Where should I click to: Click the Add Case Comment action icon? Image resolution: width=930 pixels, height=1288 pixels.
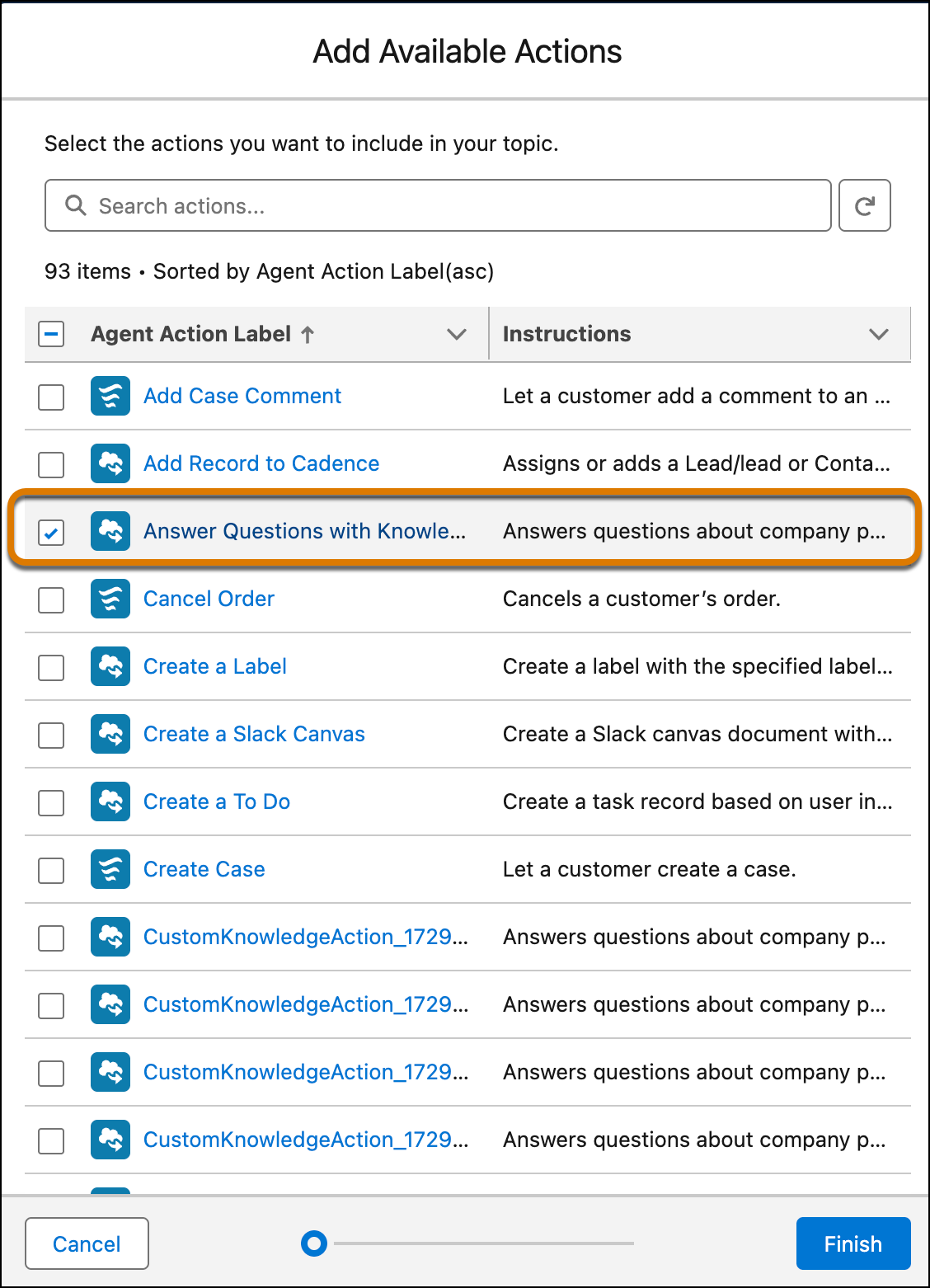pos(110,396)
